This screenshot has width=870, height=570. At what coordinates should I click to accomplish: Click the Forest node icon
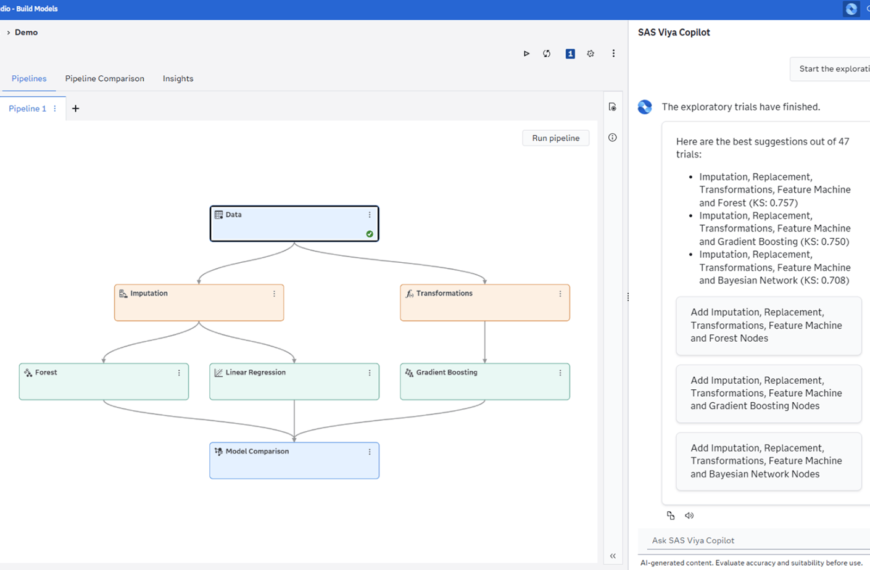28,372
